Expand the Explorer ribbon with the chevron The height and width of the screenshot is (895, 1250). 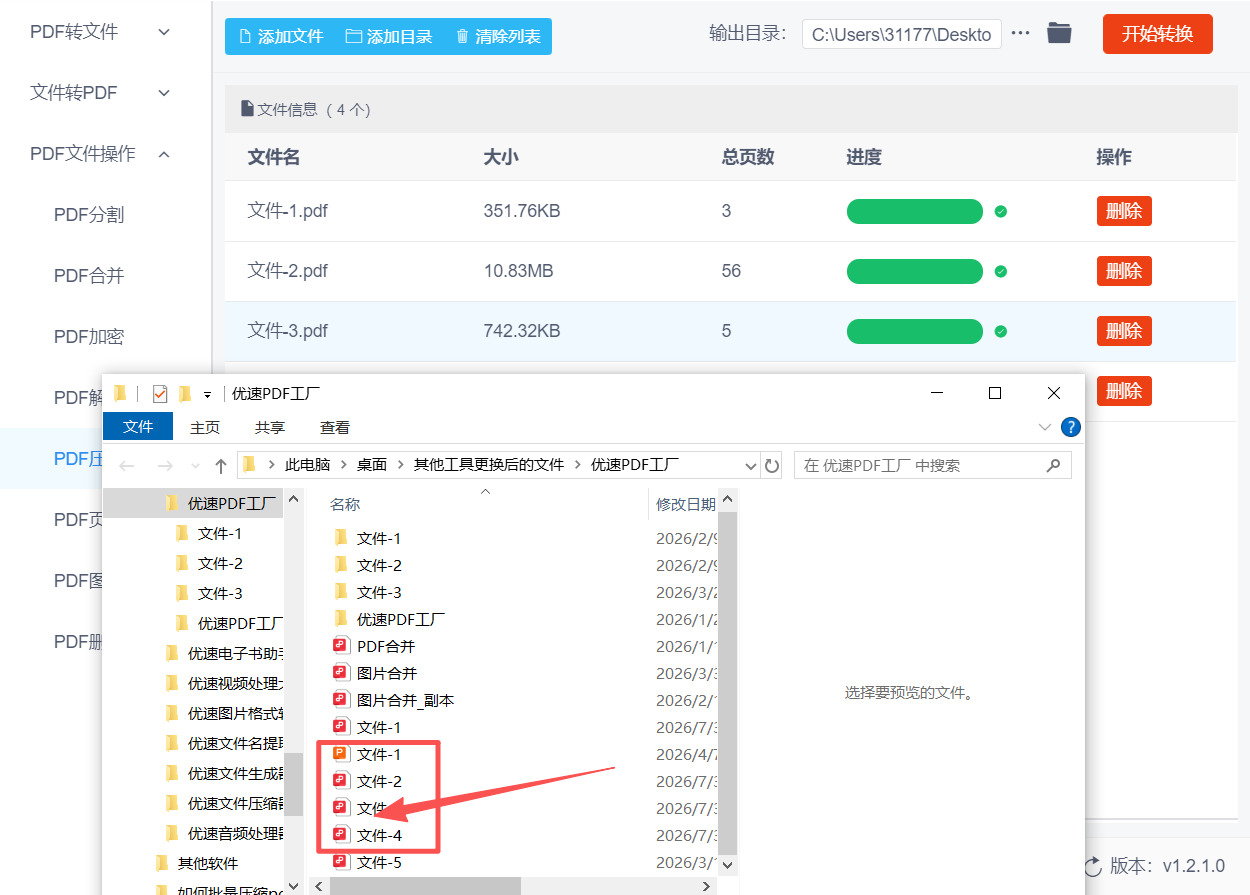pos(1045,427)
